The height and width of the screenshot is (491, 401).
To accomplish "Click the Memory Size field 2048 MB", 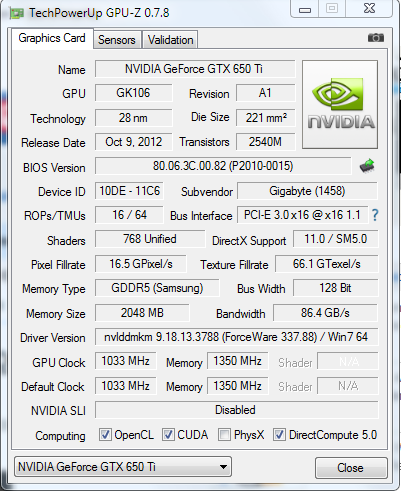I will point(142,313).
